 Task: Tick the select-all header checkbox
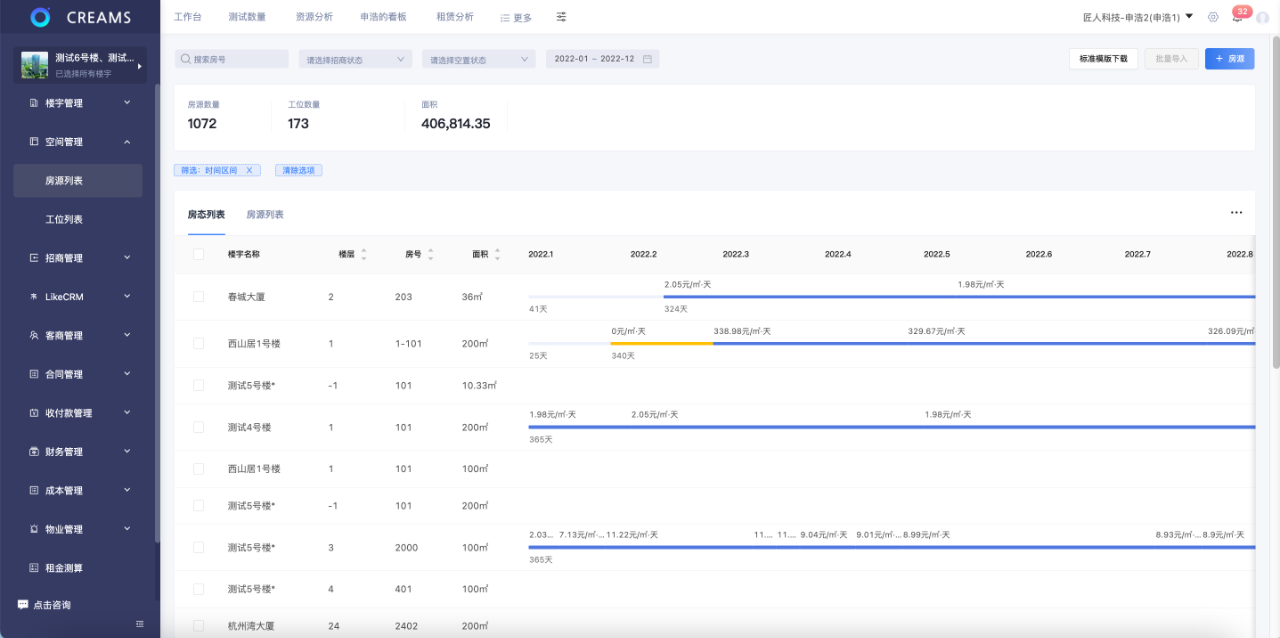pyautogui.click(x=198, y=254)
